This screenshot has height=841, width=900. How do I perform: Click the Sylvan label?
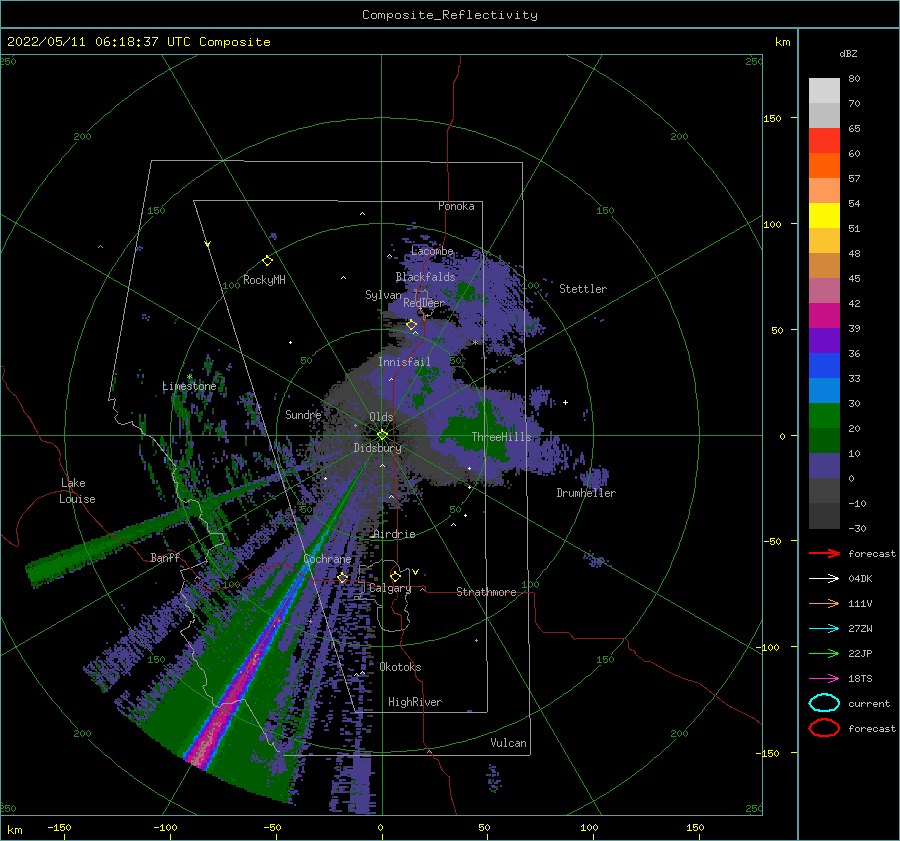(x=383, y=295)
